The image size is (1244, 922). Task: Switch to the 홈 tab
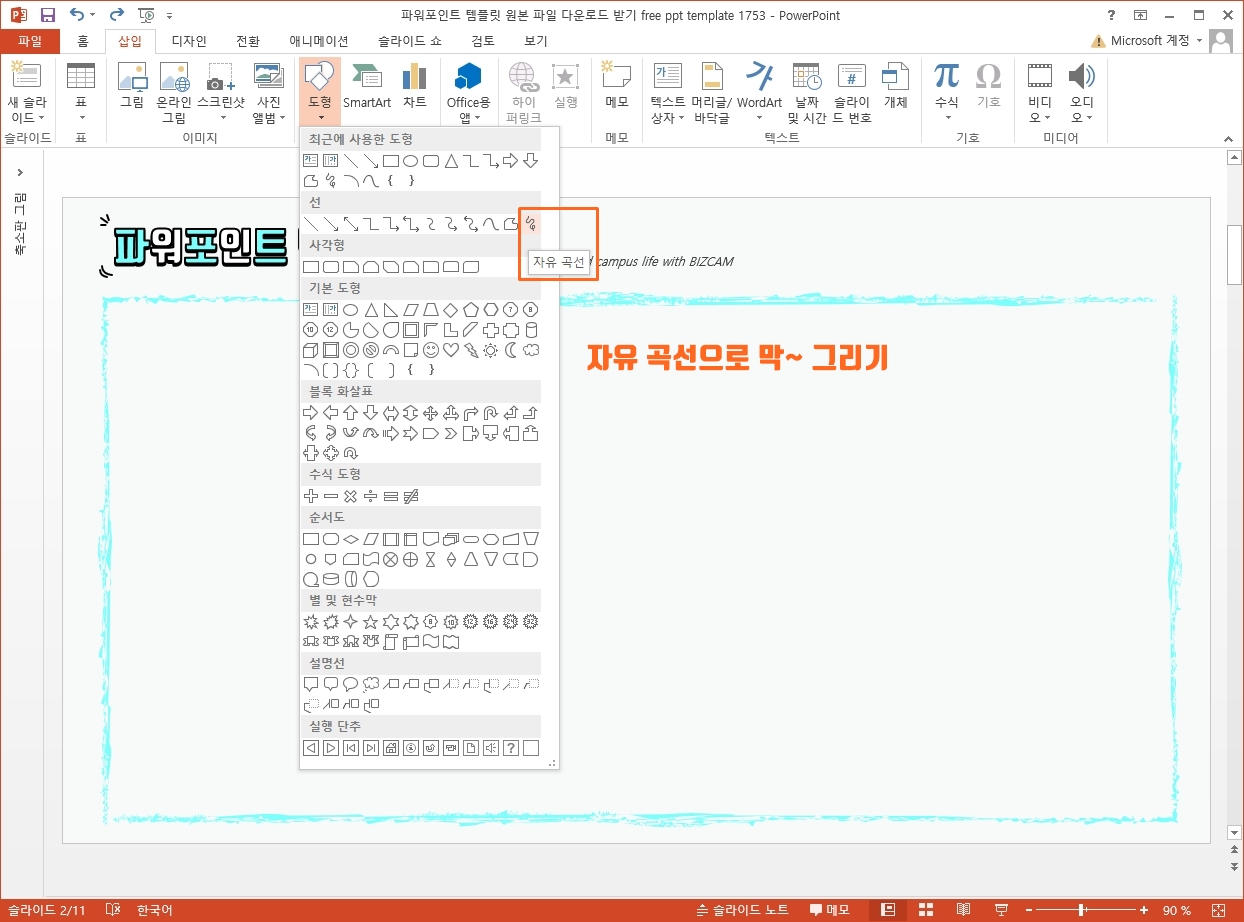pos(83,41)
